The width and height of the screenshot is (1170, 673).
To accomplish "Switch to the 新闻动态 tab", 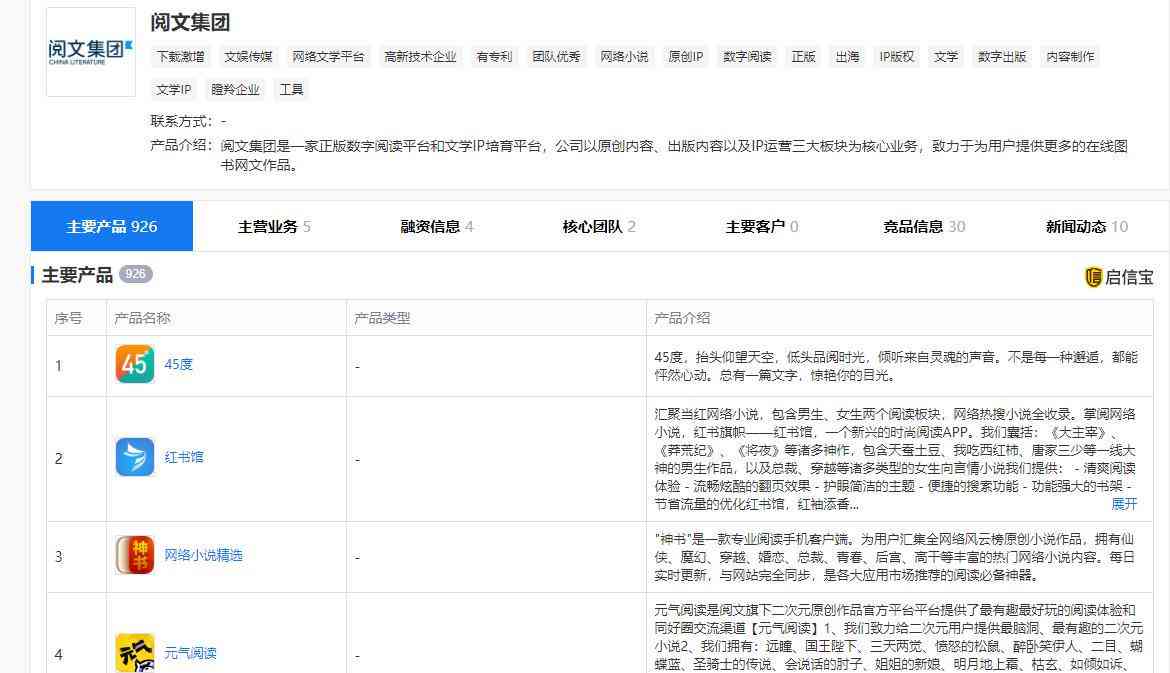I will 1086,226.
